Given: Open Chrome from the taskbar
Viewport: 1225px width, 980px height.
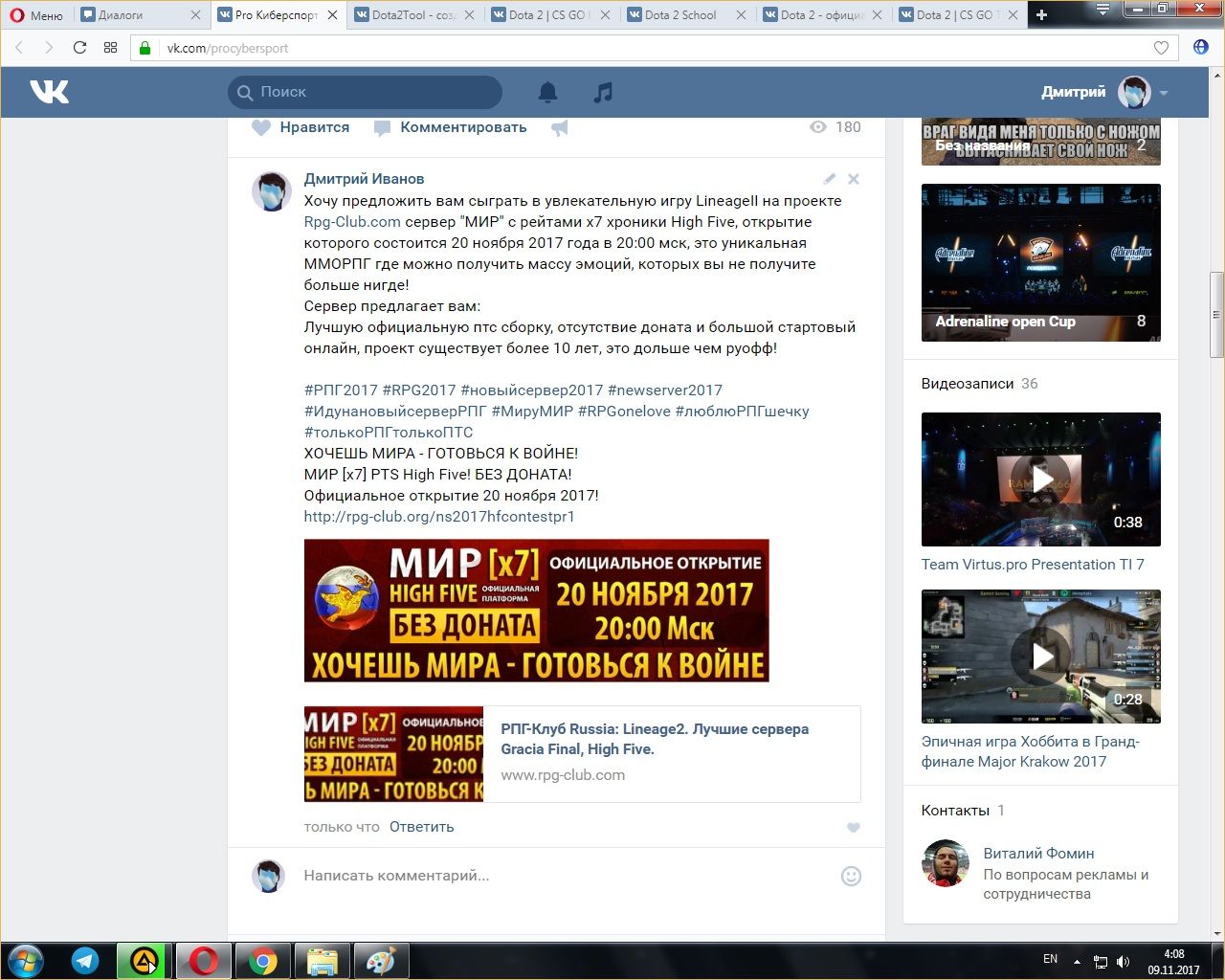Looking at the screenshot, I should tap(263, 961).
